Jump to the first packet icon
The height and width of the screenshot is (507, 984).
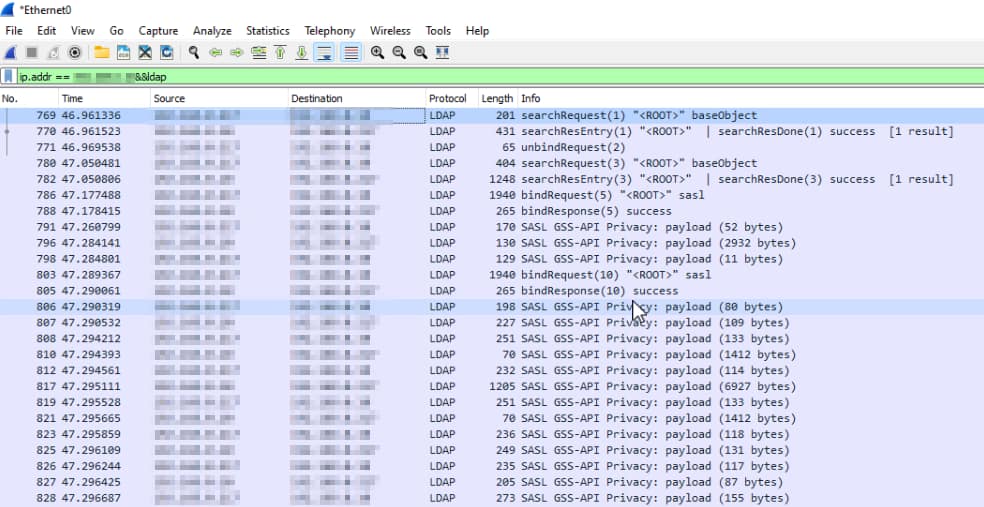[x=281, y=53]
